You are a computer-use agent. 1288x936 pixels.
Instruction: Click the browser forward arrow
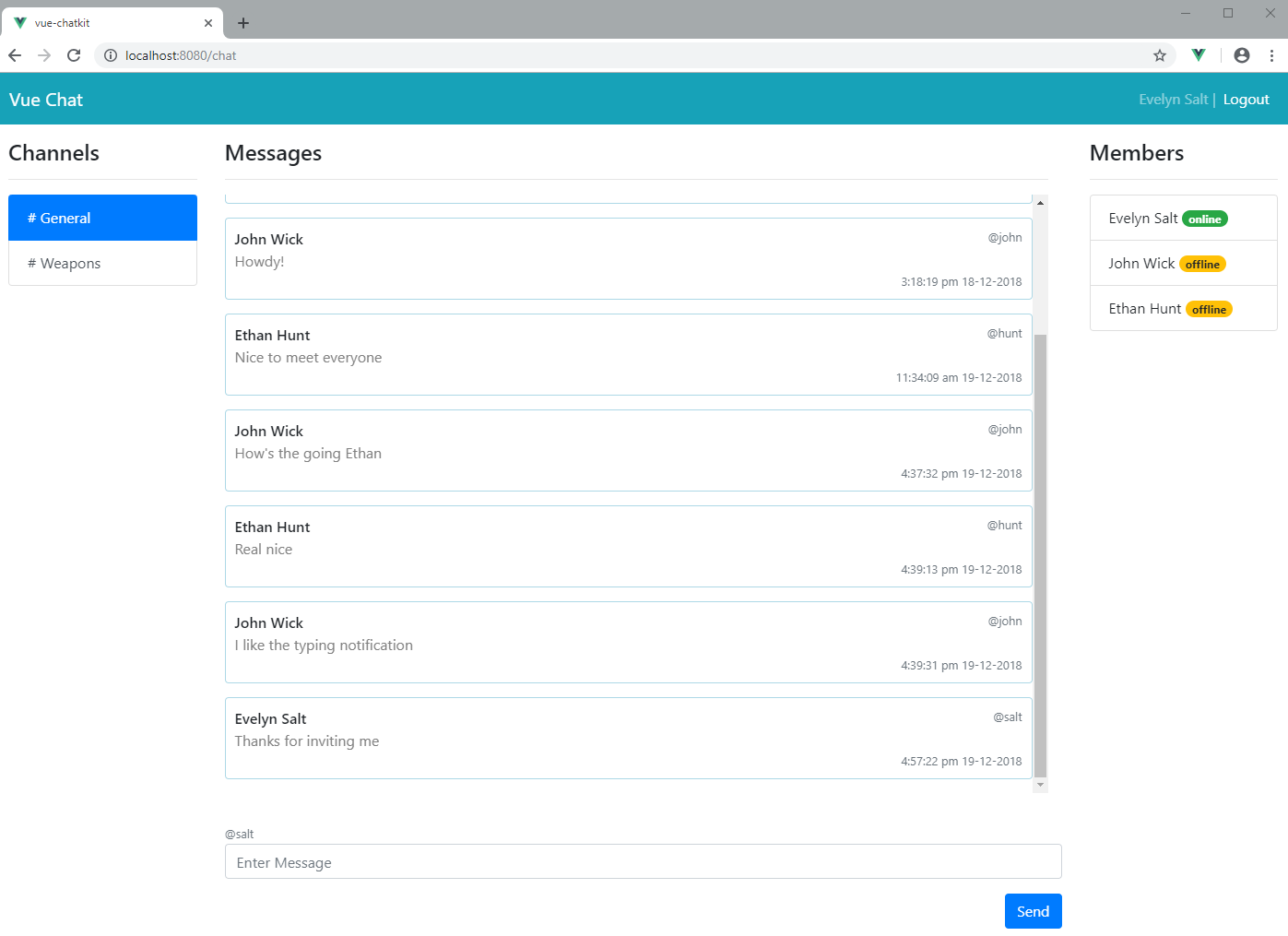click(x=44, y=55)
